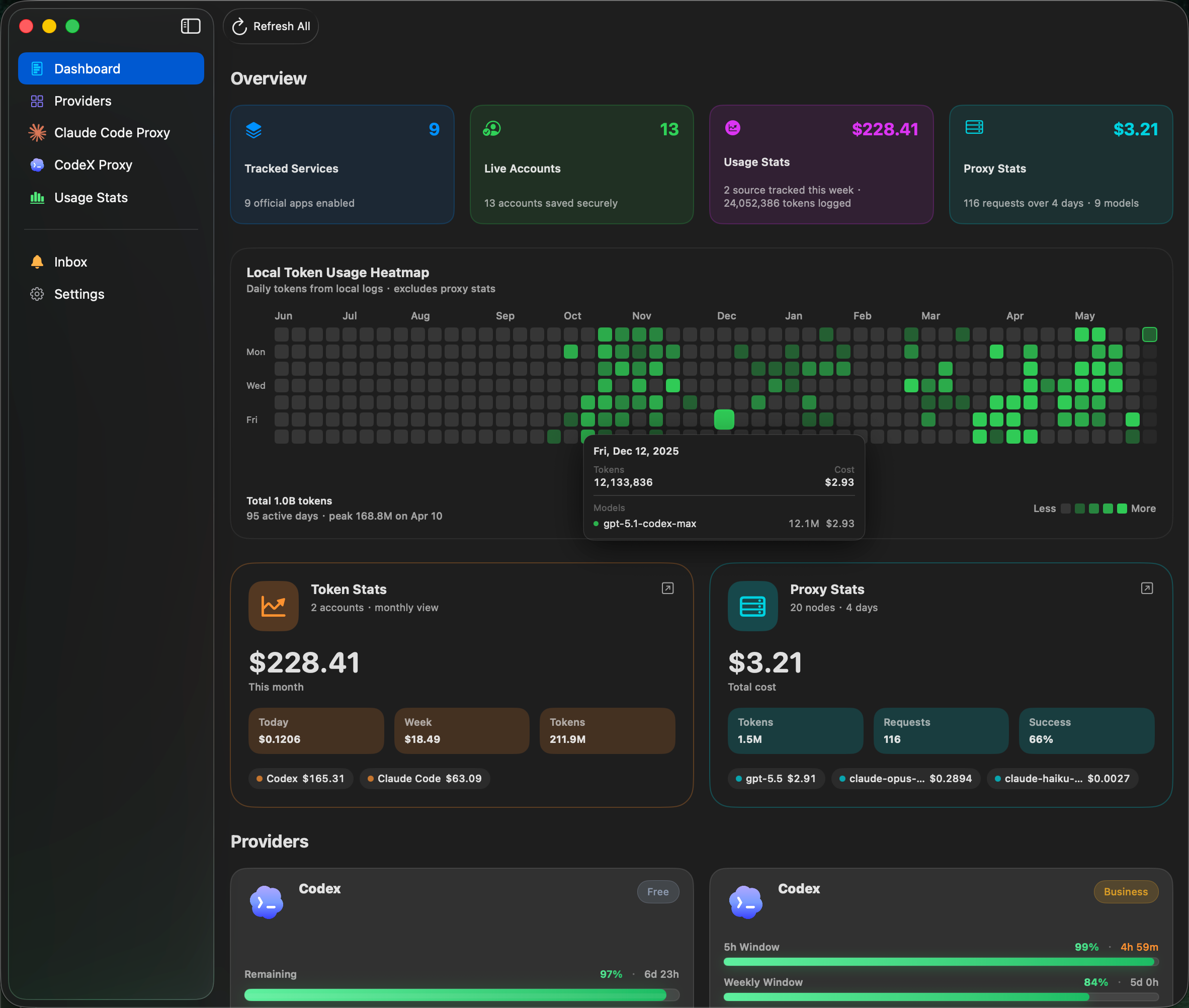Click the Dashboard document icon

click(37, 68)
